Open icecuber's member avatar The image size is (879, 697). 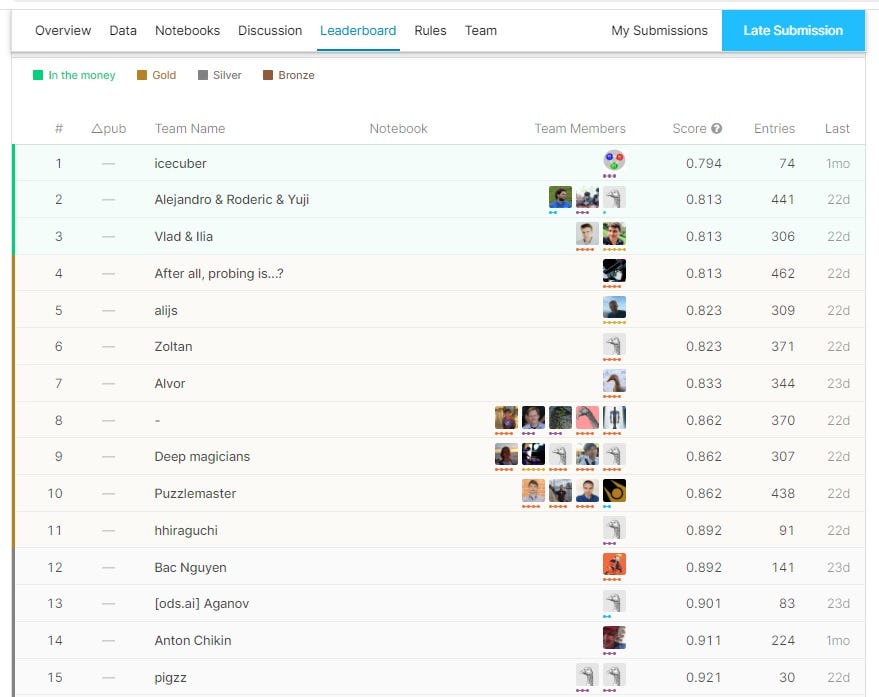point(614,161)
